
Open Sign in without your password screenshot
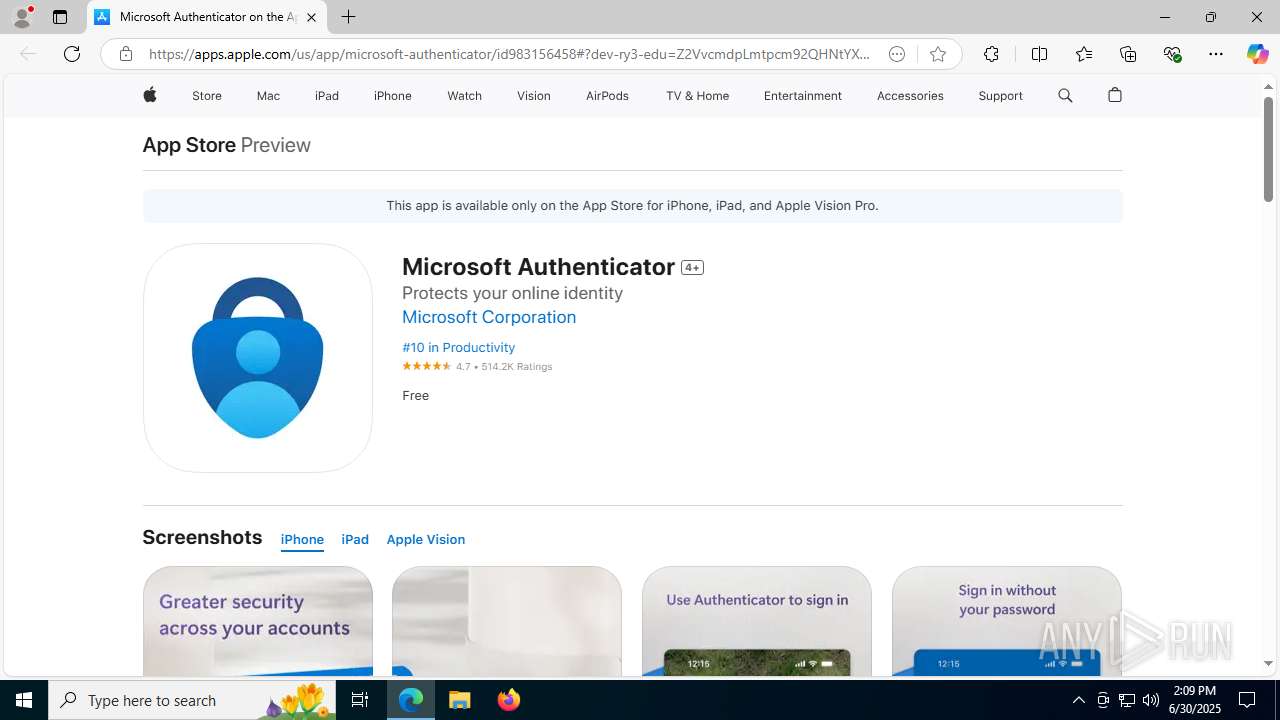point(1007,621)
